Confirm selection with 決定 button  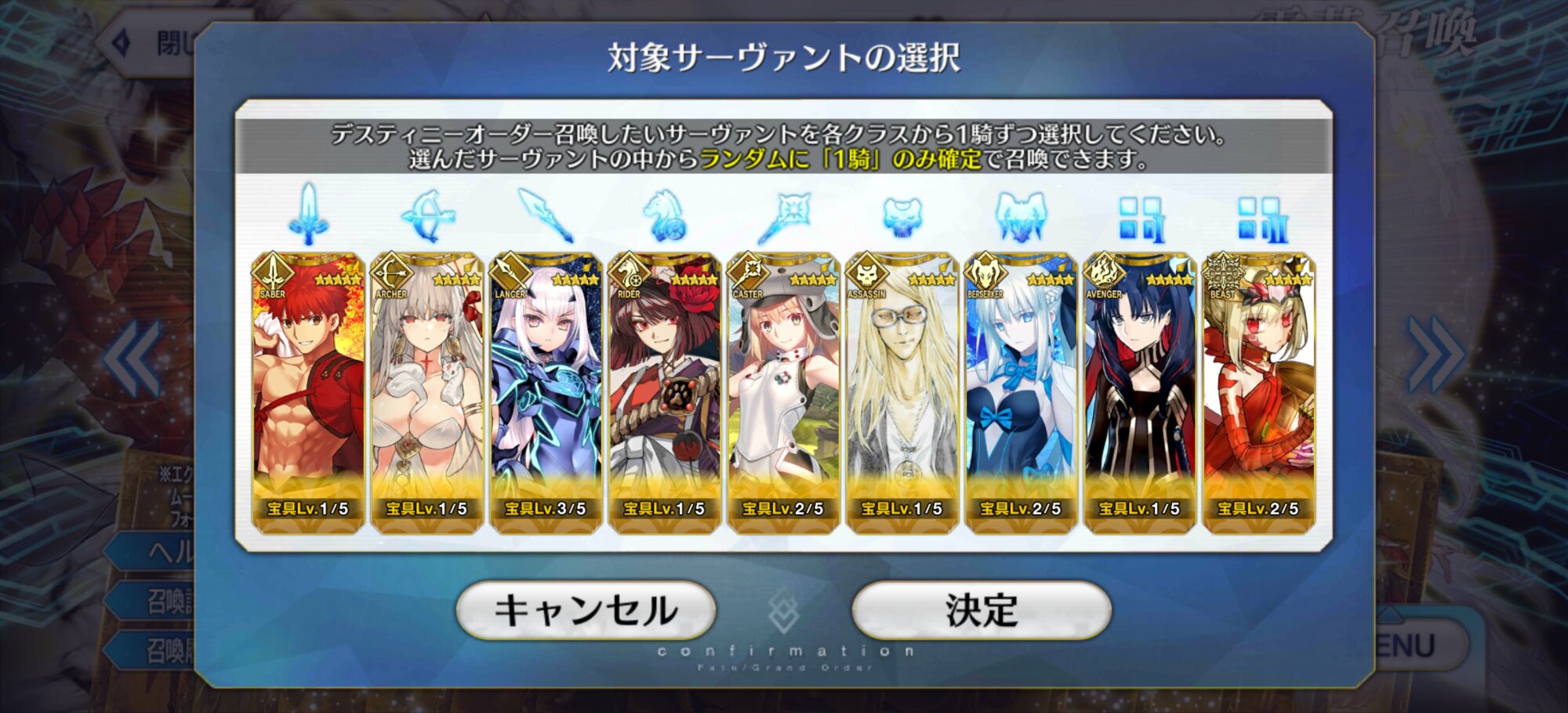coord(982,610)
